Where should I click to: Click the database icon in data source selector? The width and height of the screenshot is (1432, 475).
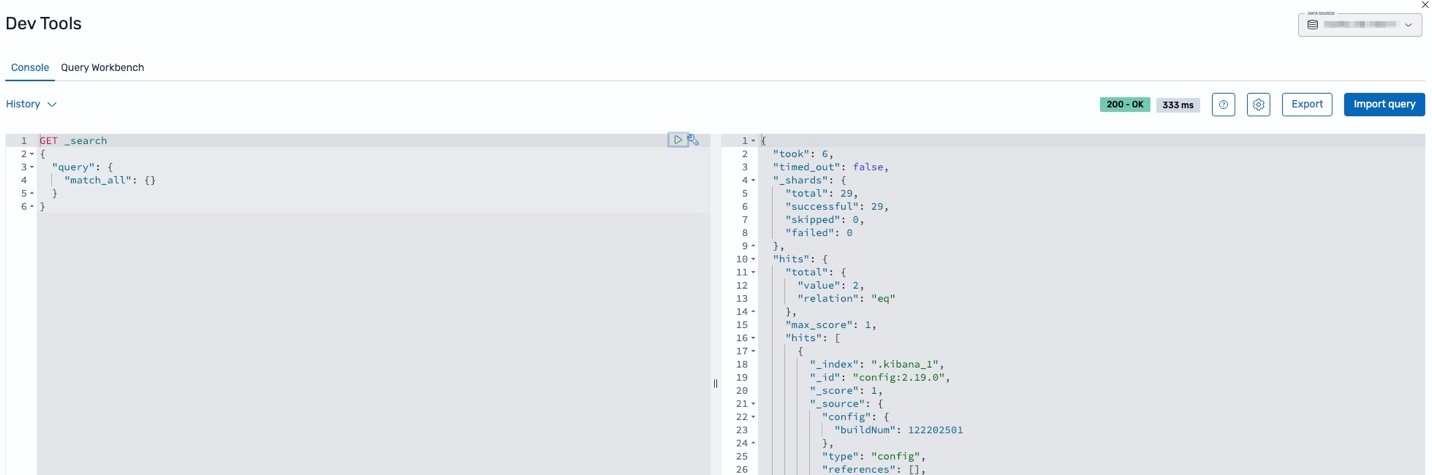pos(1313,25)
